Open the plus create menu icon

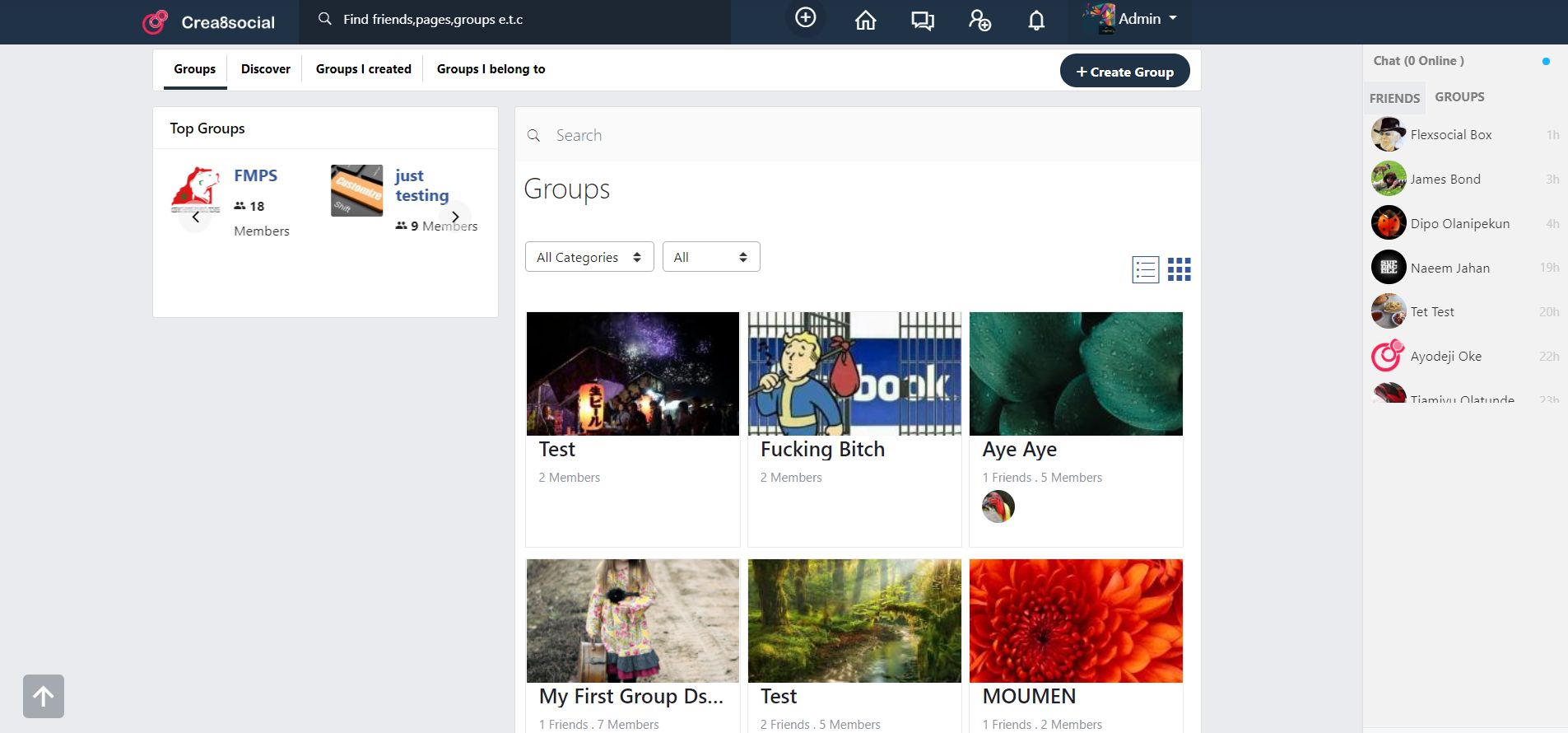click(x=806, y=17)
